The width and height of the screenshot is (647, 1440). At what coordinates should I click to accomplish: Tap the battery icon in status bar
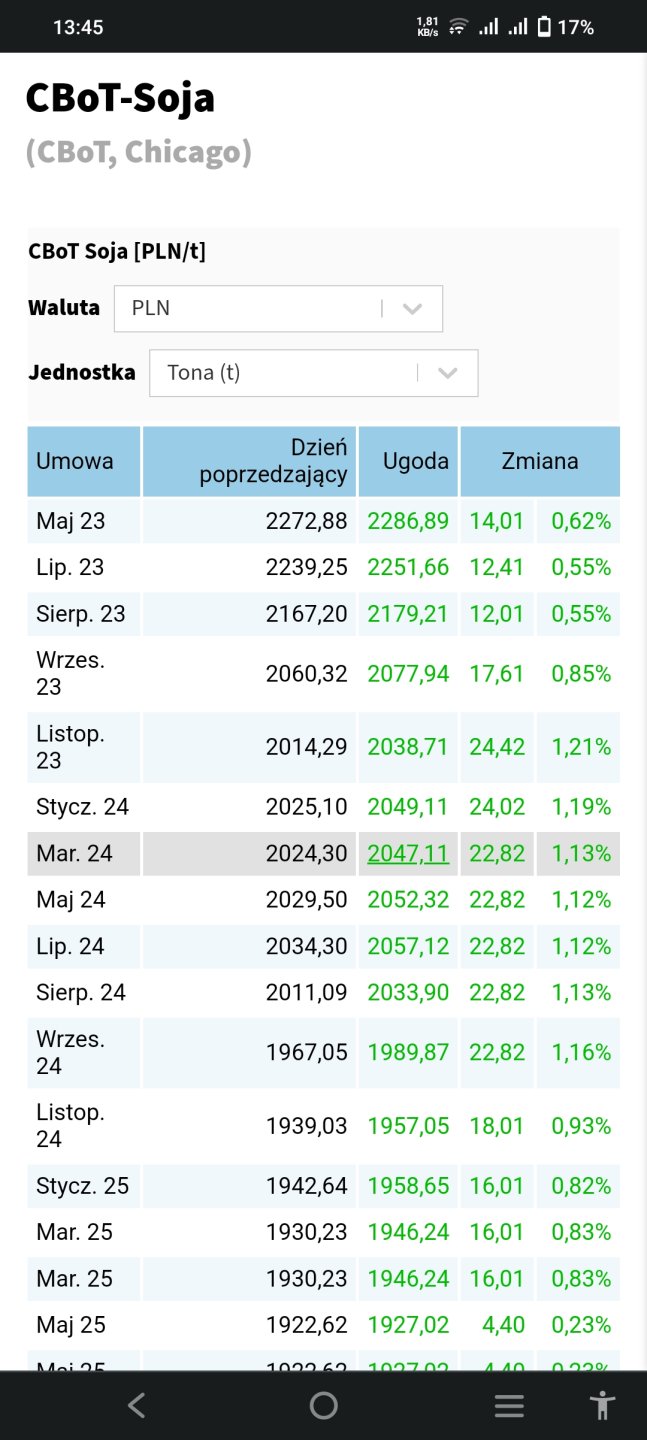[544, 27]
